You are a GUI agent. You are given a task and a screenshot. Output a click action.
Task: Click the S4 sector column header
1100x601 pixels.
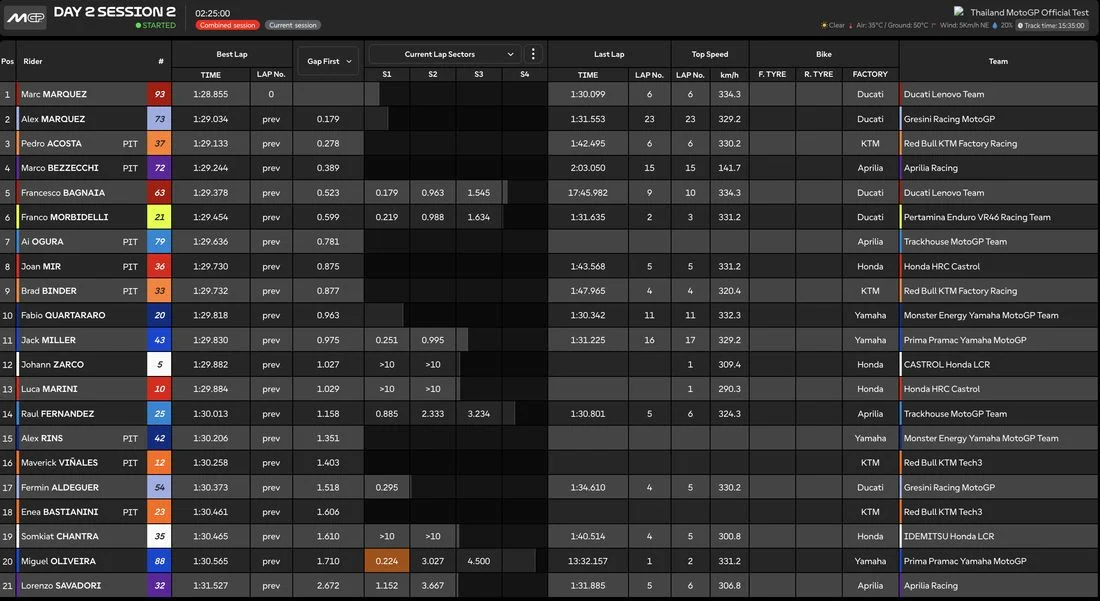524,74
